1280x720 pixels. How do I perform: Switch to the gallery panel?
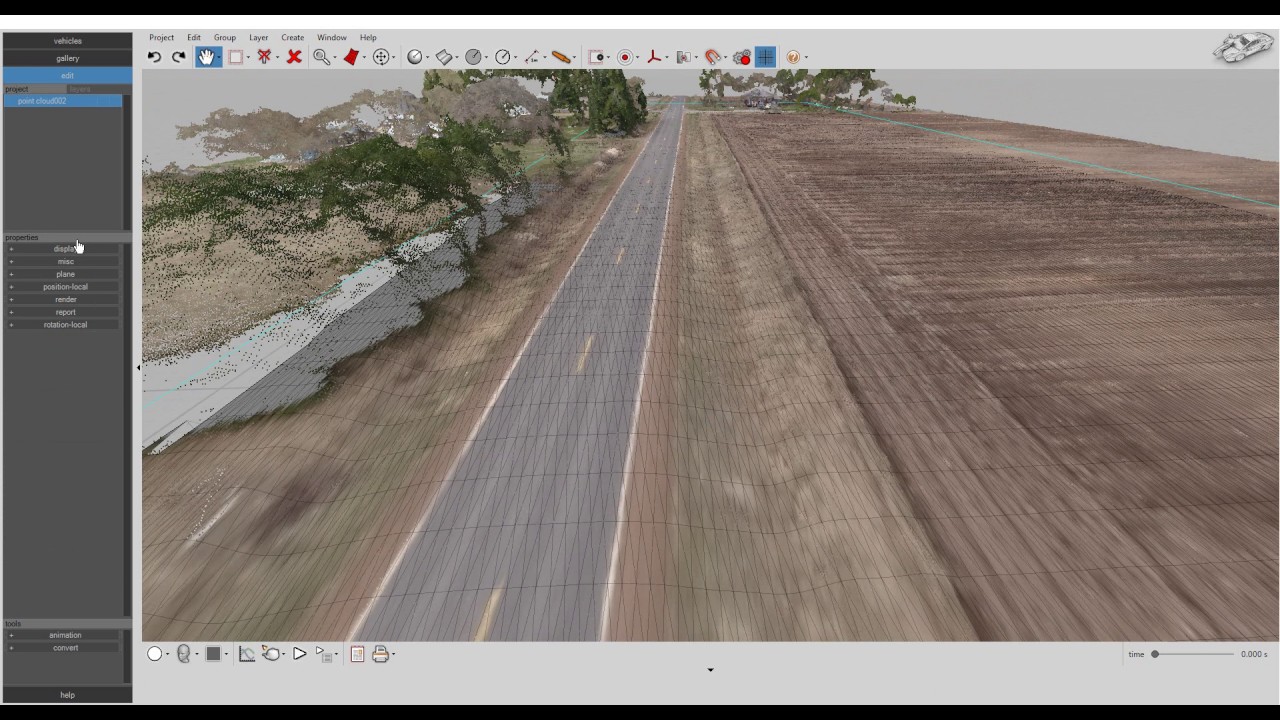pos(68,58)
